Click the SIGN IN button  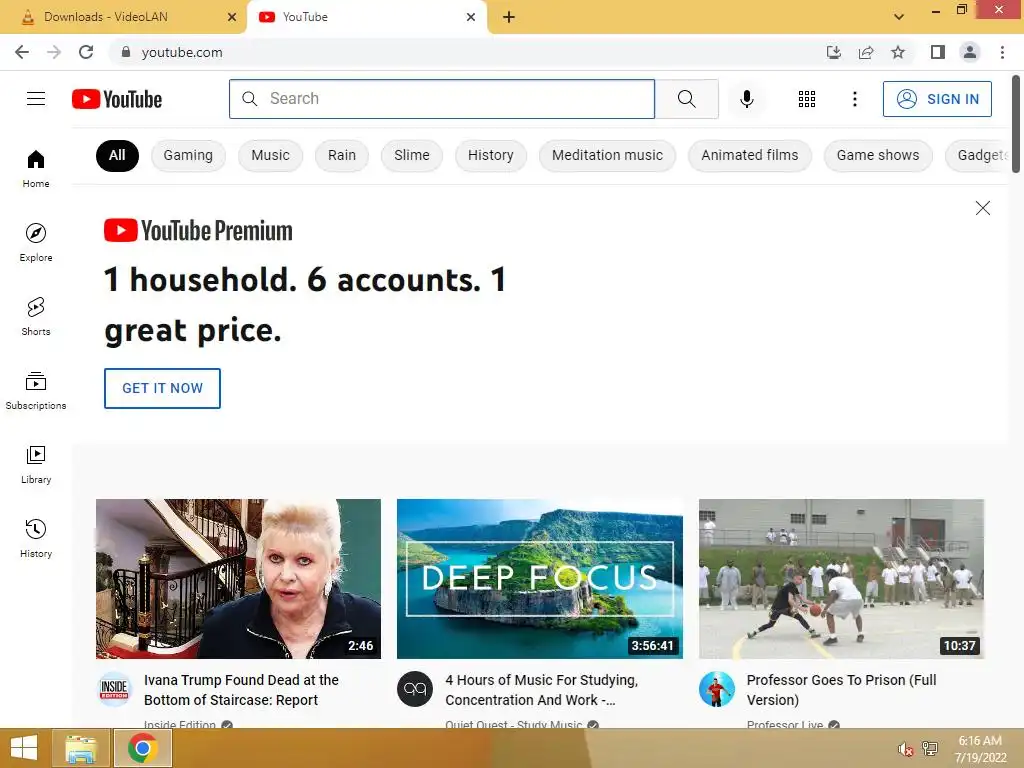pos(936,99)
